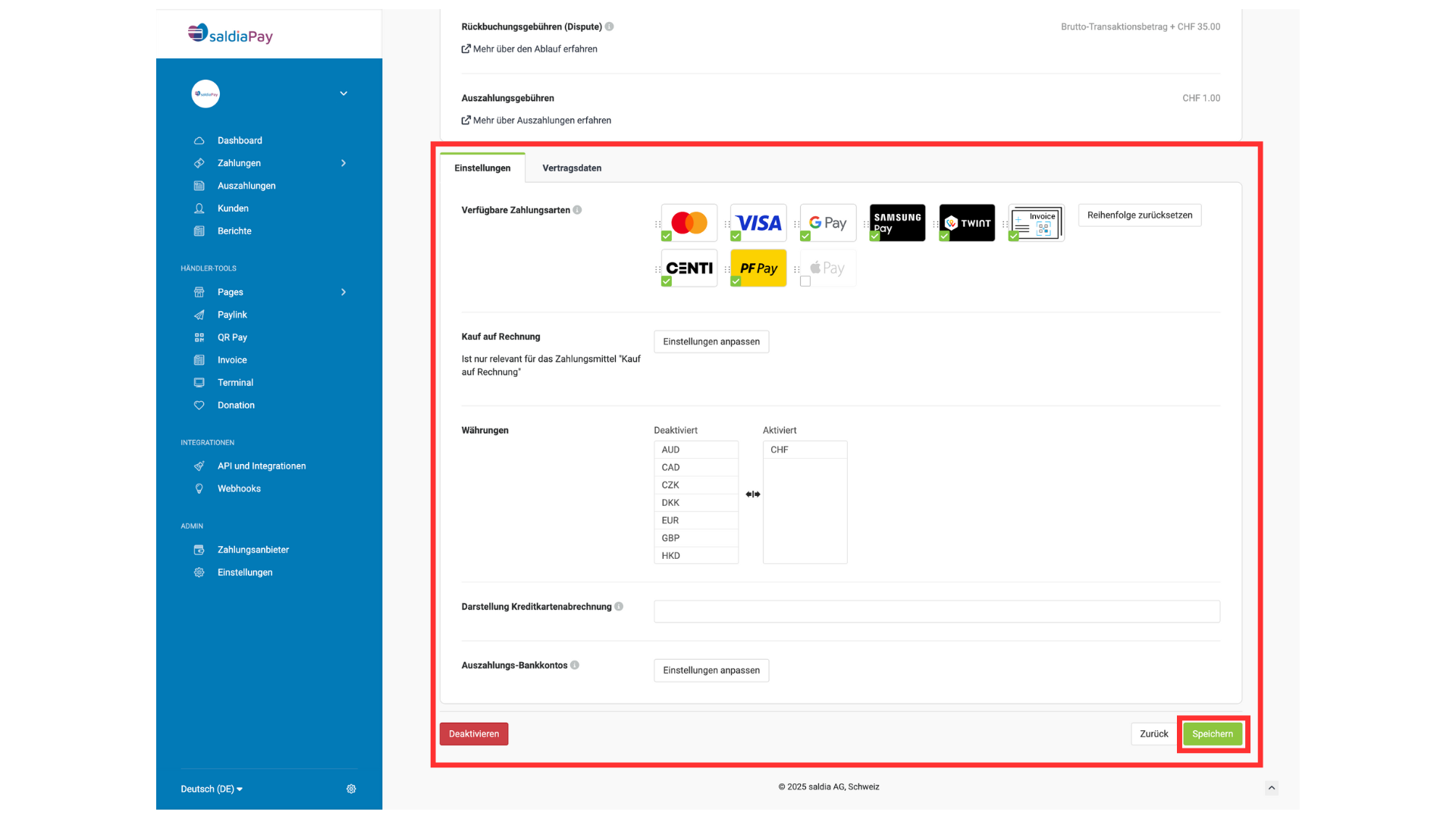This screenshot has height=819, width=1456.
Task: Click the red Deaktivieren button
Action: point(474,734)
